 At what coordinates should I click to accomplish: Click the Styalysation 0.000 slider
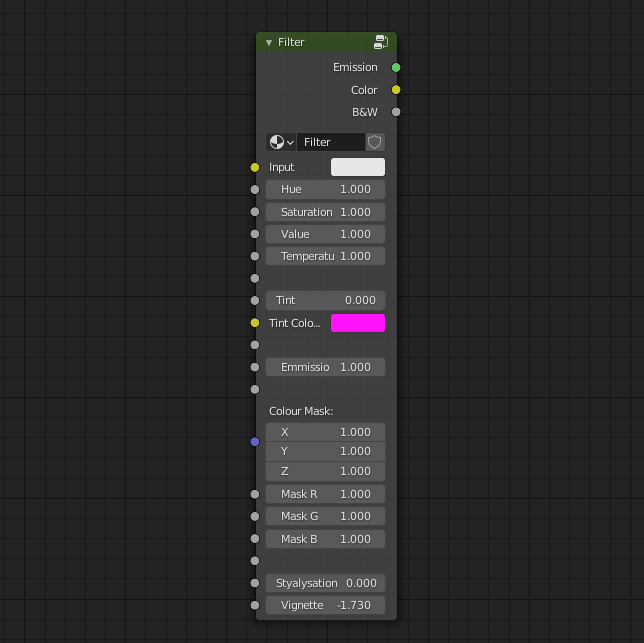click(325, 583)
